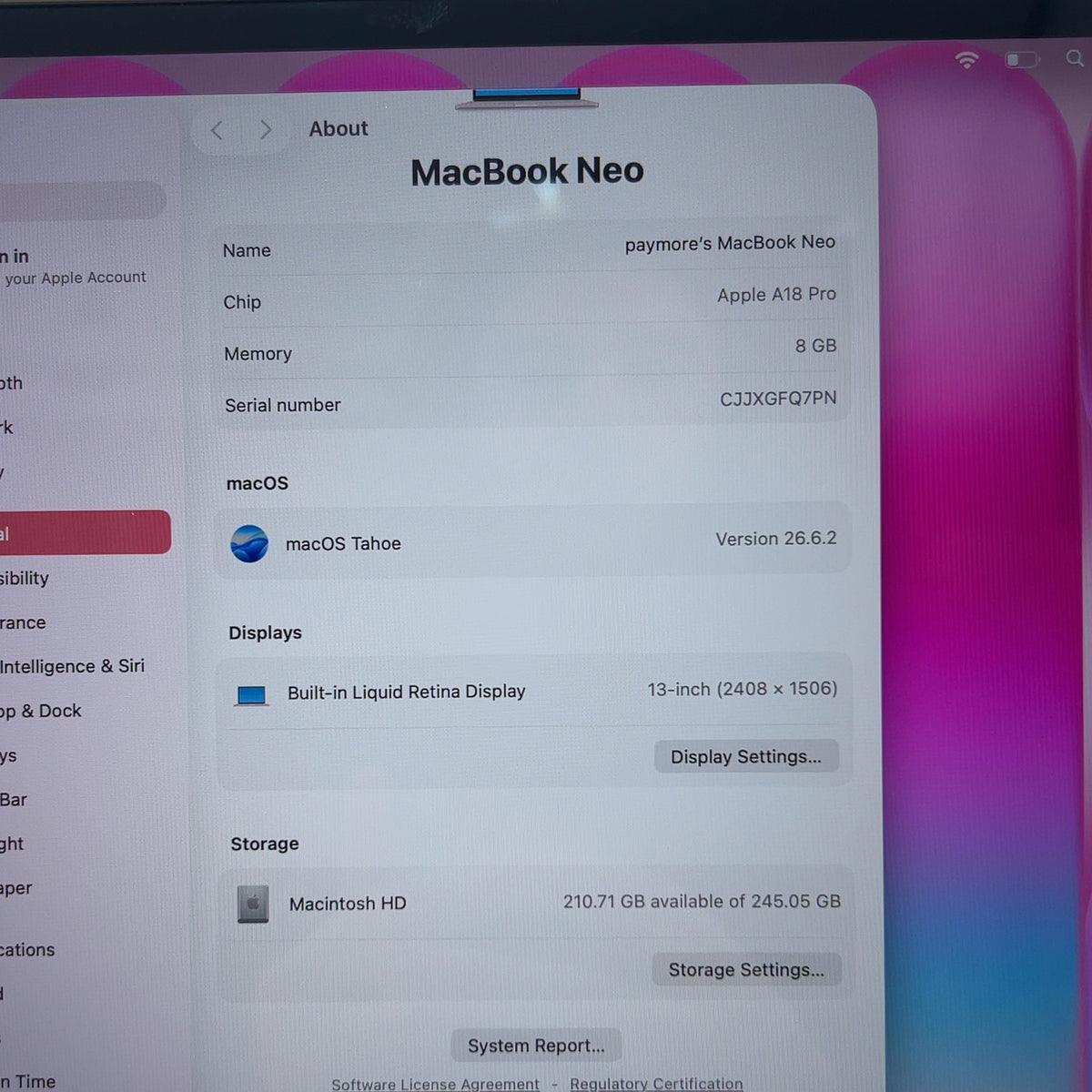Screen dimensions: 1092x1092
Task: Select the highlighted red sidebar item
Action: tap(85, 532)
